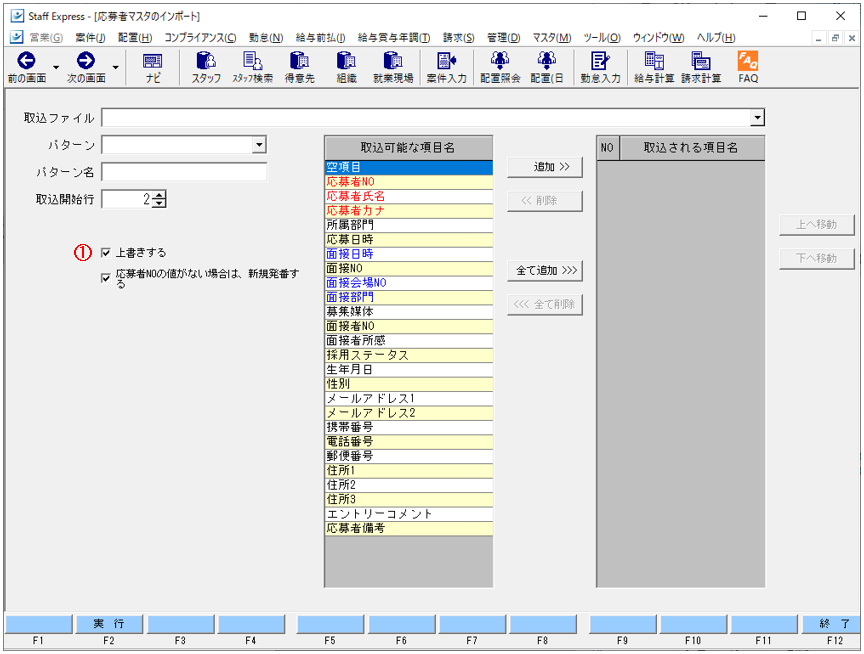This screenshot has height=654, width=864.
Task: Open the 組織 organization icon
Action: click(346, 67)
